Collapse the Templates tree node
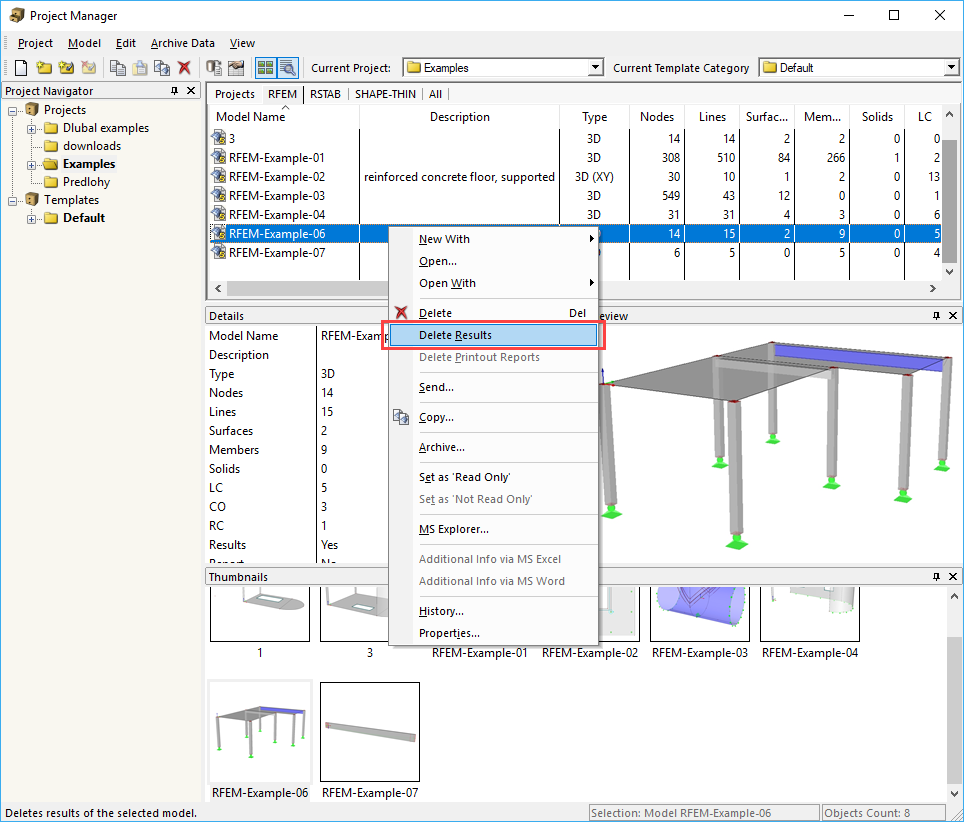964x822 pixels. pyautogui.click(x=12, y=201)
